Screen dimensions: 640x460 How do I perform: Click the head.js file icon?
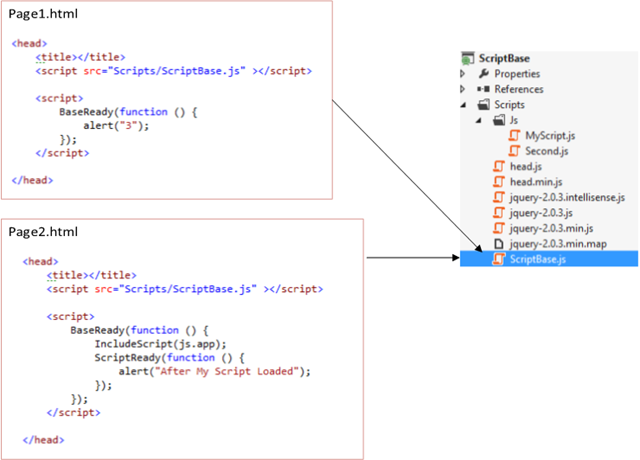point(499,167)
